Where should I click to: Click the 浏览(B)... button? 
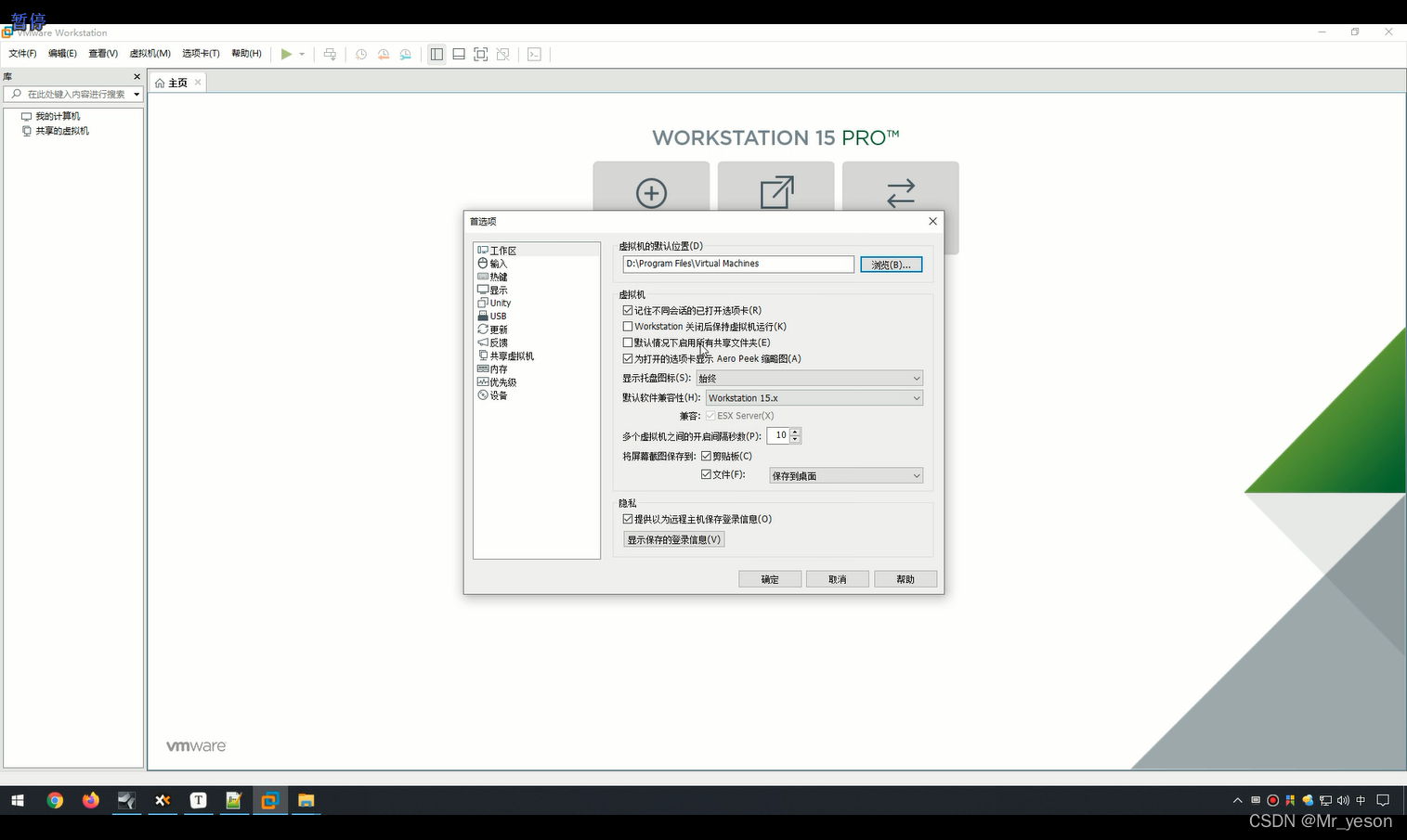[892, 265]
